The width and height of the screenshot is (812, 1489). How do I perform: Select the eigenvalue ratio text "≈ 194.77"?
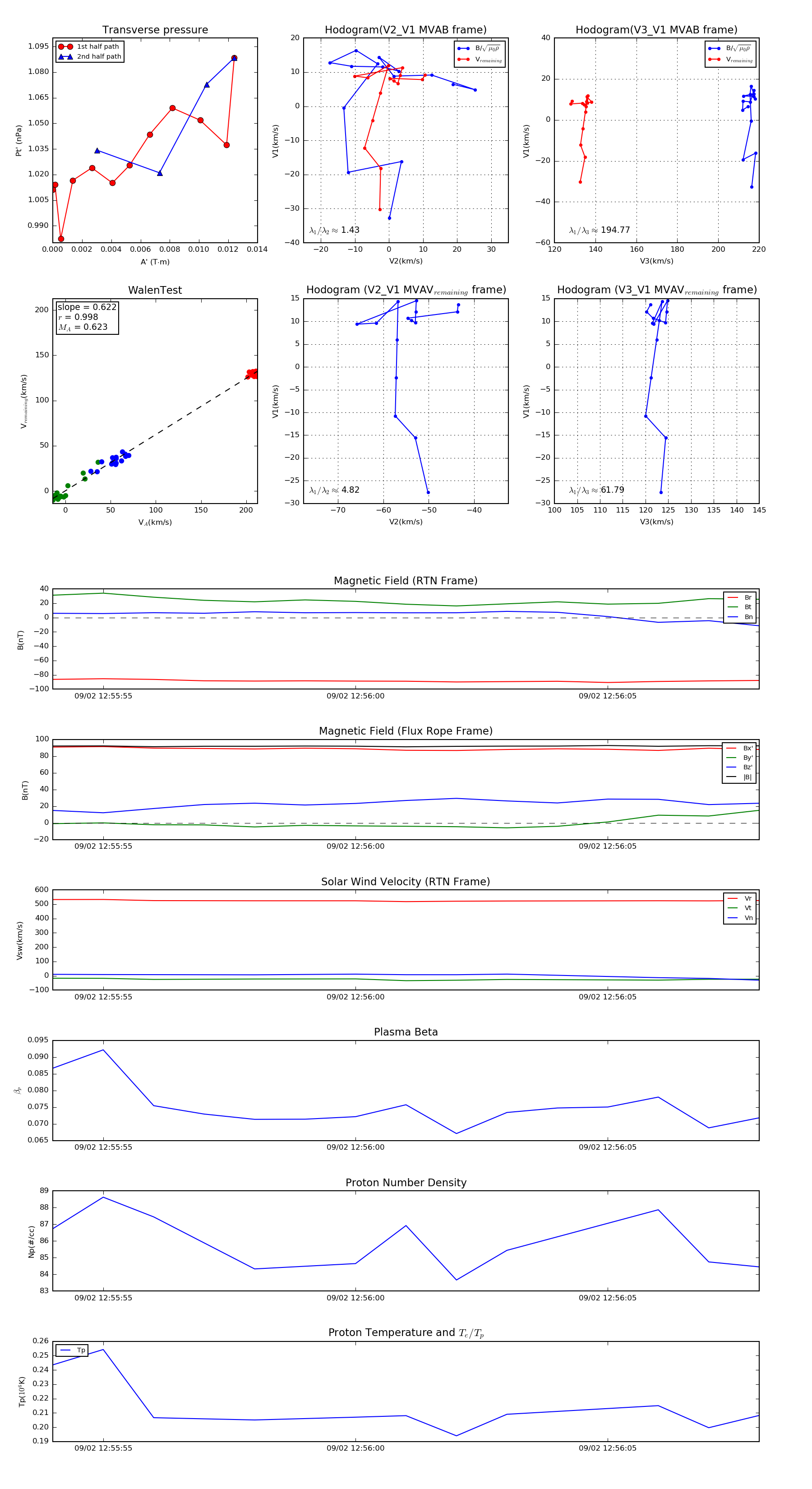click(x=610, y=230)
